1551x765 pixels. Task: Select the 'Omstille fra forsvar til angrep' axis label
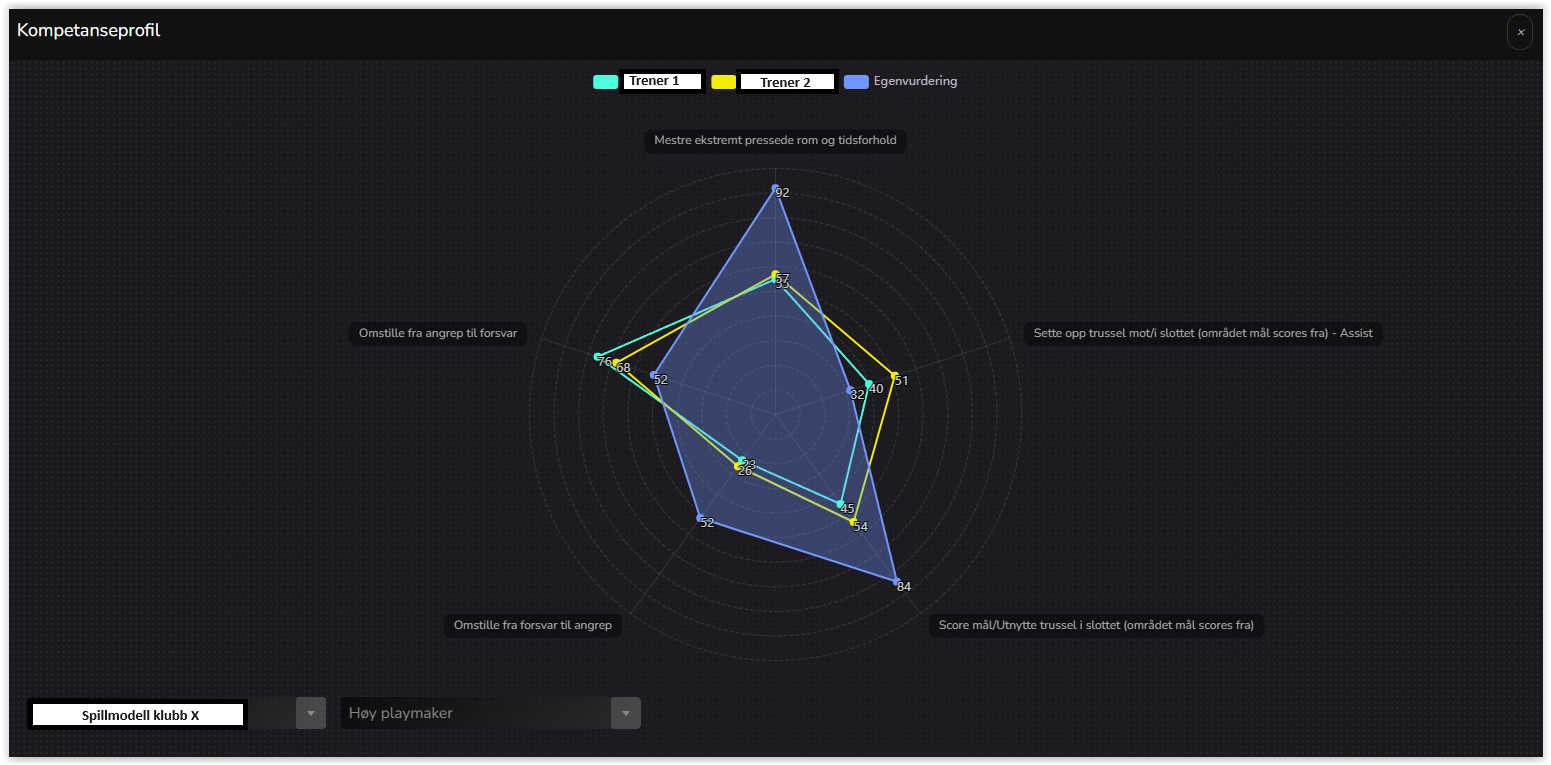click(532, 625)
